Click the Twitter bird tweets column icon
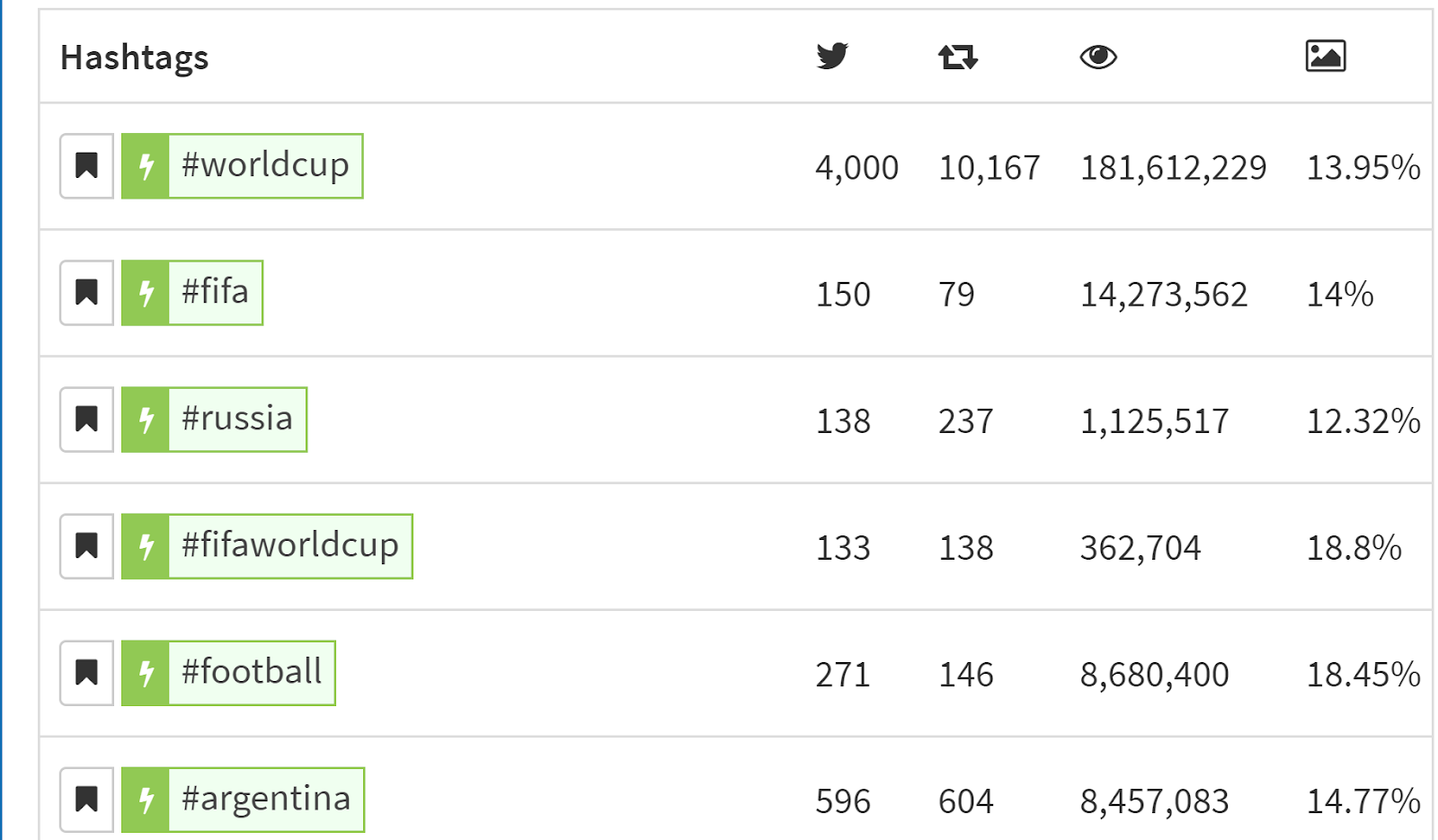The height and width of the screenshot is (840, 1438). coord(831,56)
